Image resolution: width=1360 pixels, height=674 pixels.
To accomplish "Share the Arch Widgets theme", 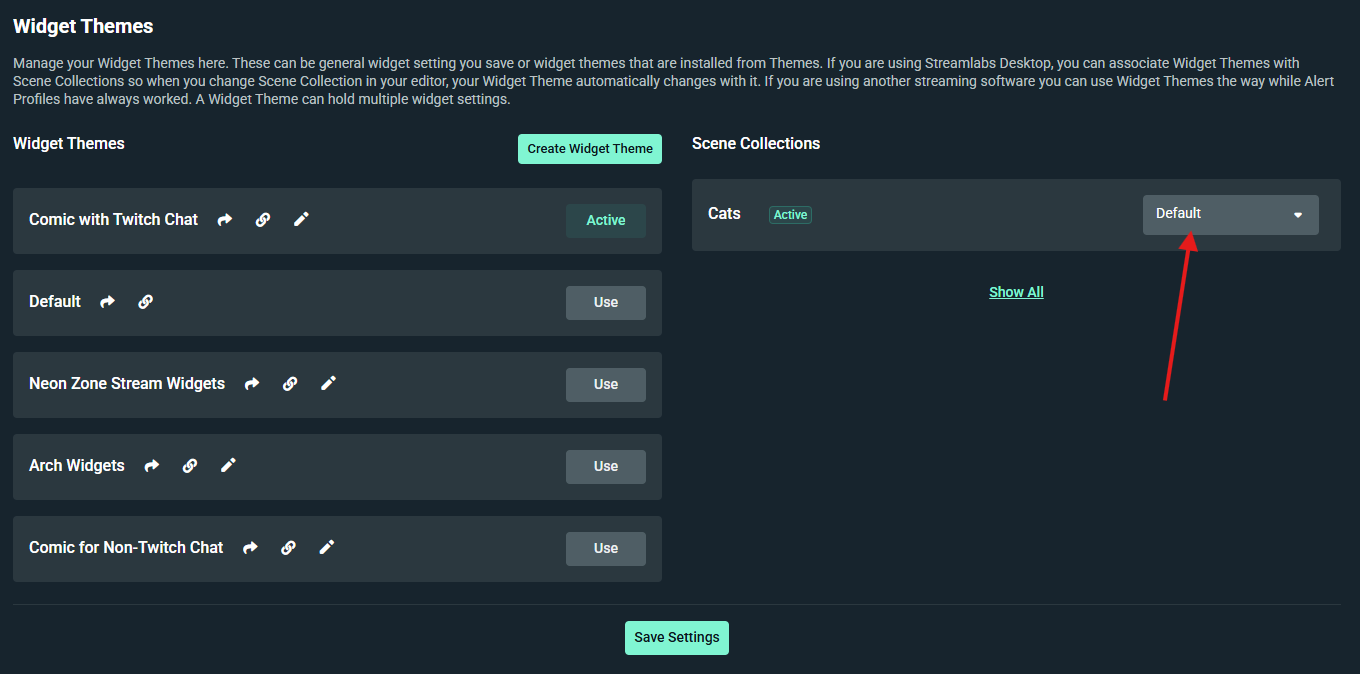I will coord(151,465).
